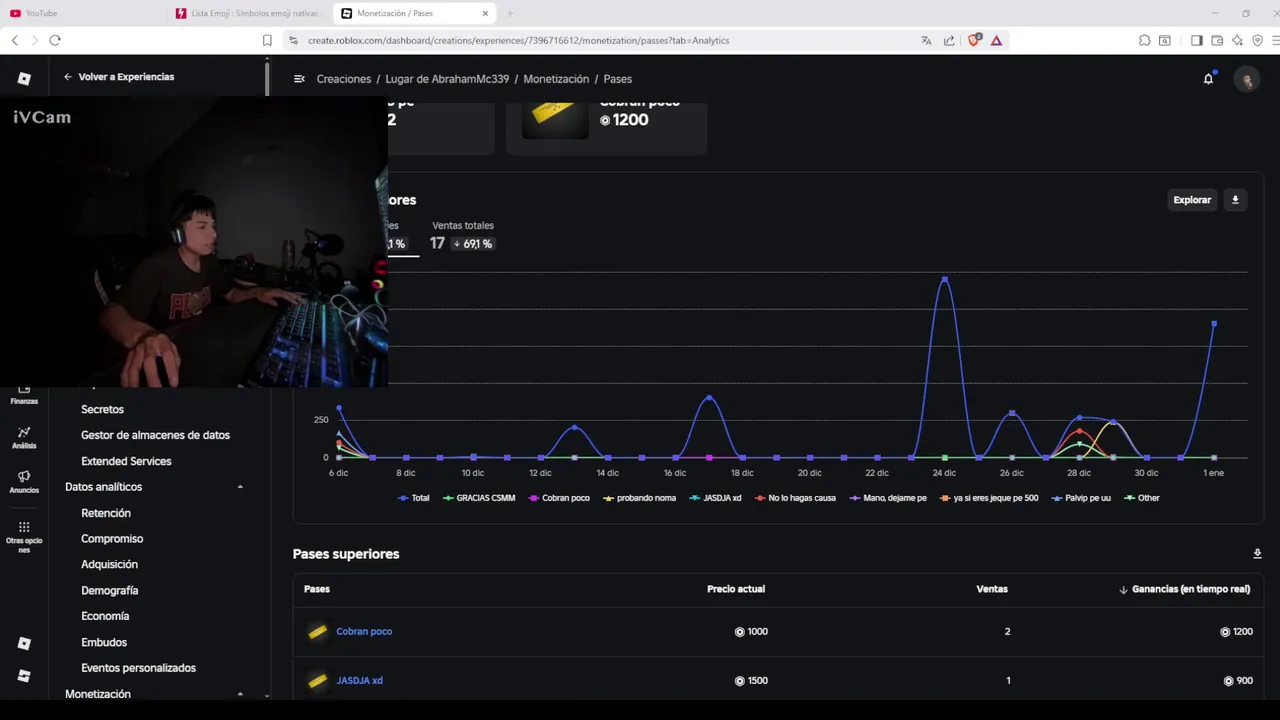Open the Brave Wallet icon

1217,40
